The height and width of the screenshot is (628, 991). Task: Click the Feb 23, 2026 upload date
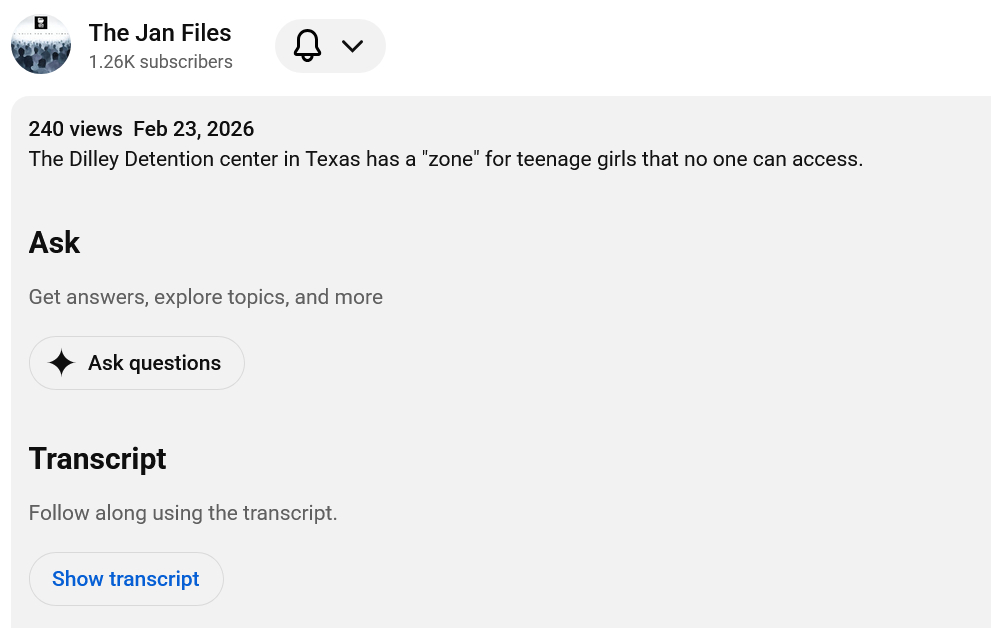193,129
